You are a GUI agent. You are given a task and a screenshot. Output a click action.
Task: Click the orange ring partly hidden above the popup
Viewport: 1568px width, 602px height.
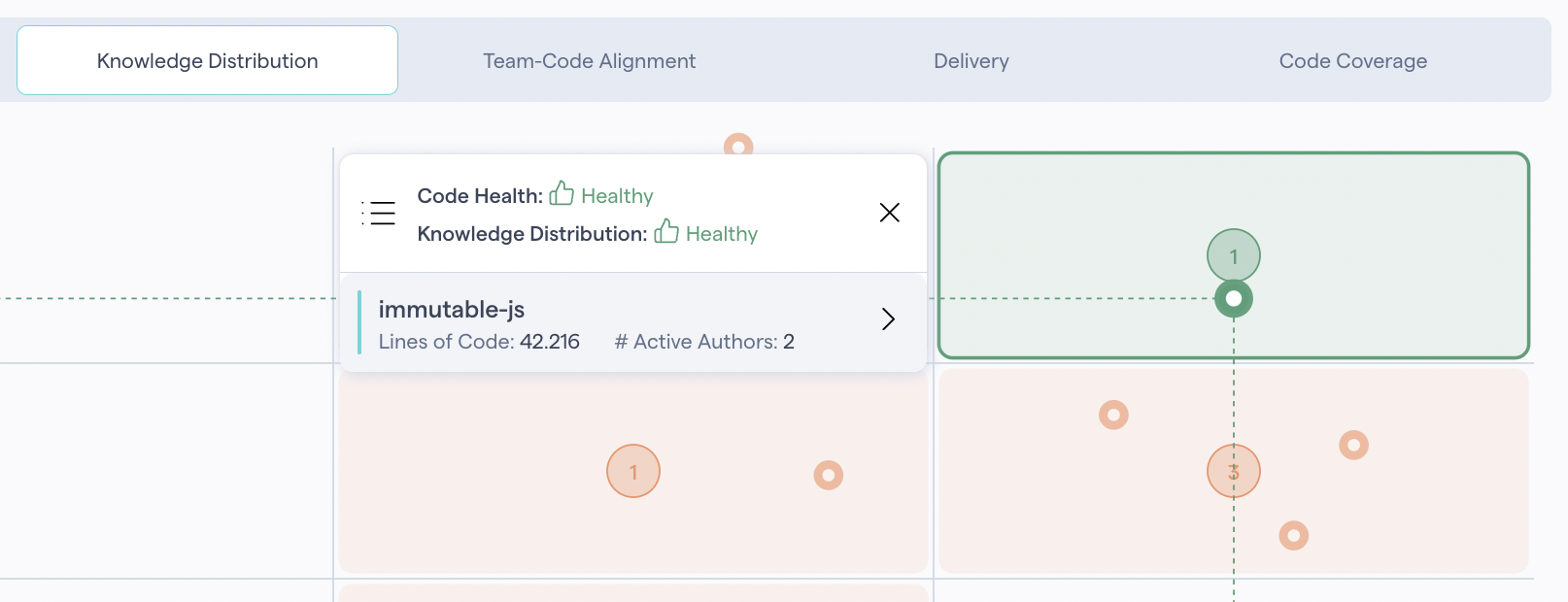click(x=738, y=144)
